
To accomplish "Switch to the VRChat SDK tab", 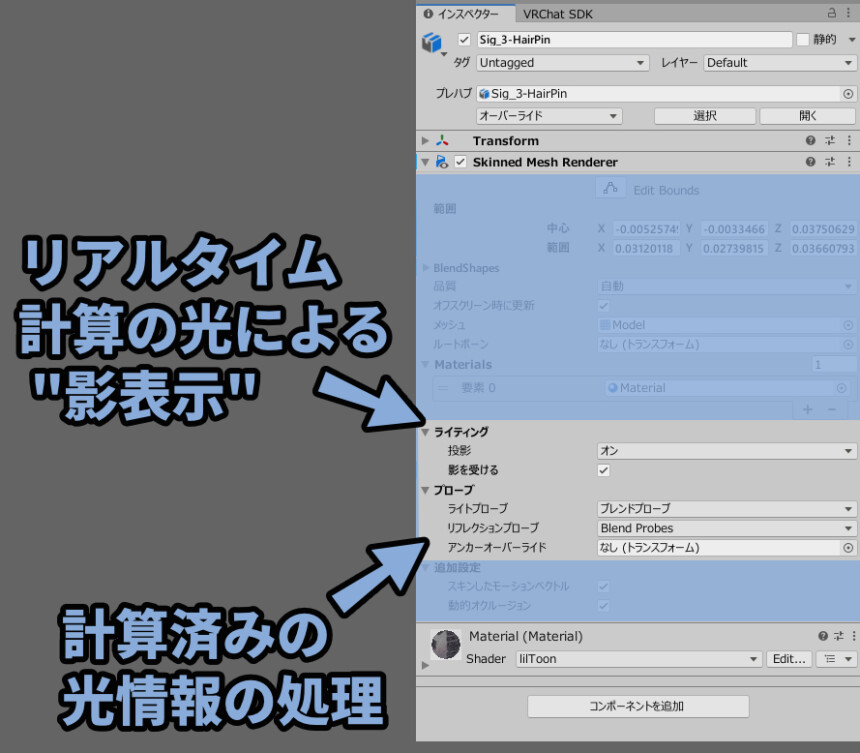I will click(557, 14).
